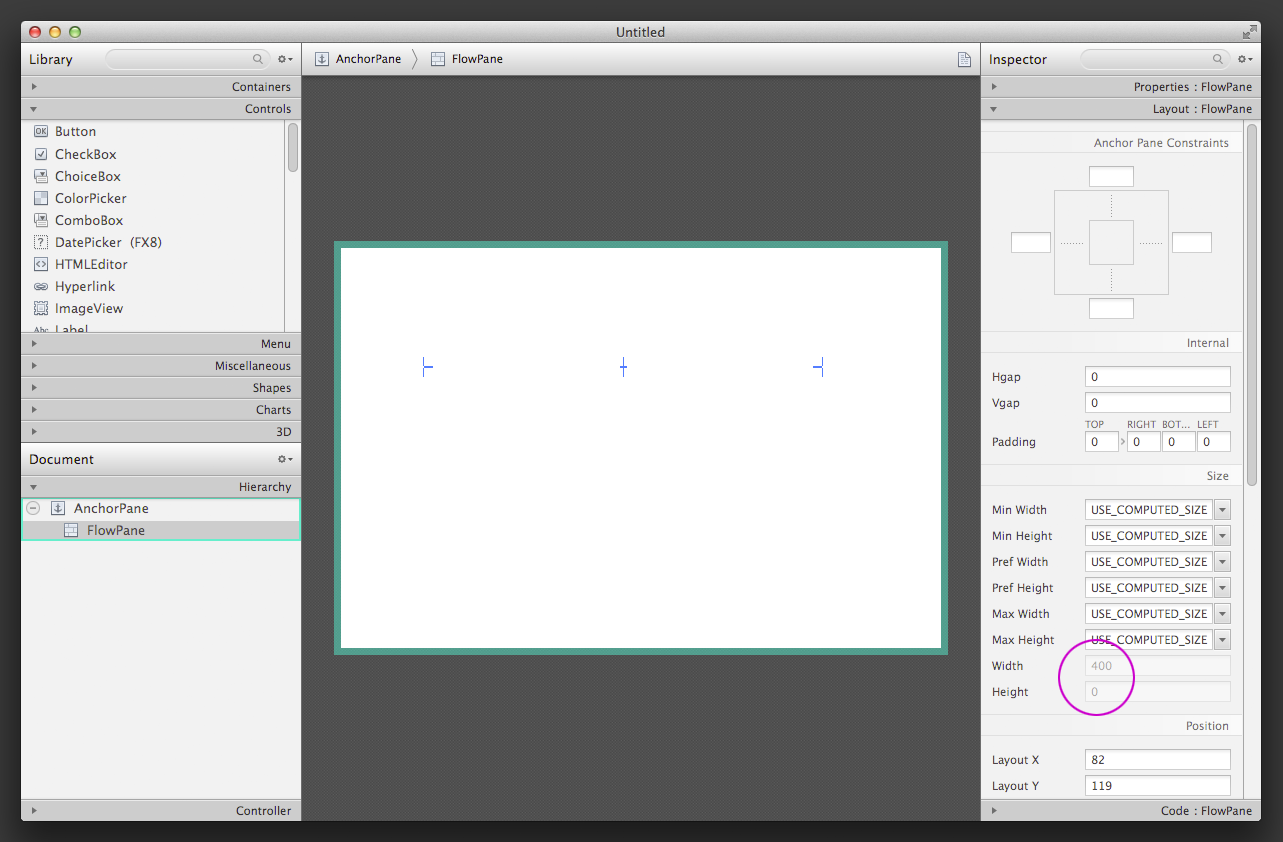Select the CheckBox control icon
1283x842 pixels.
[x=41, y=154]
